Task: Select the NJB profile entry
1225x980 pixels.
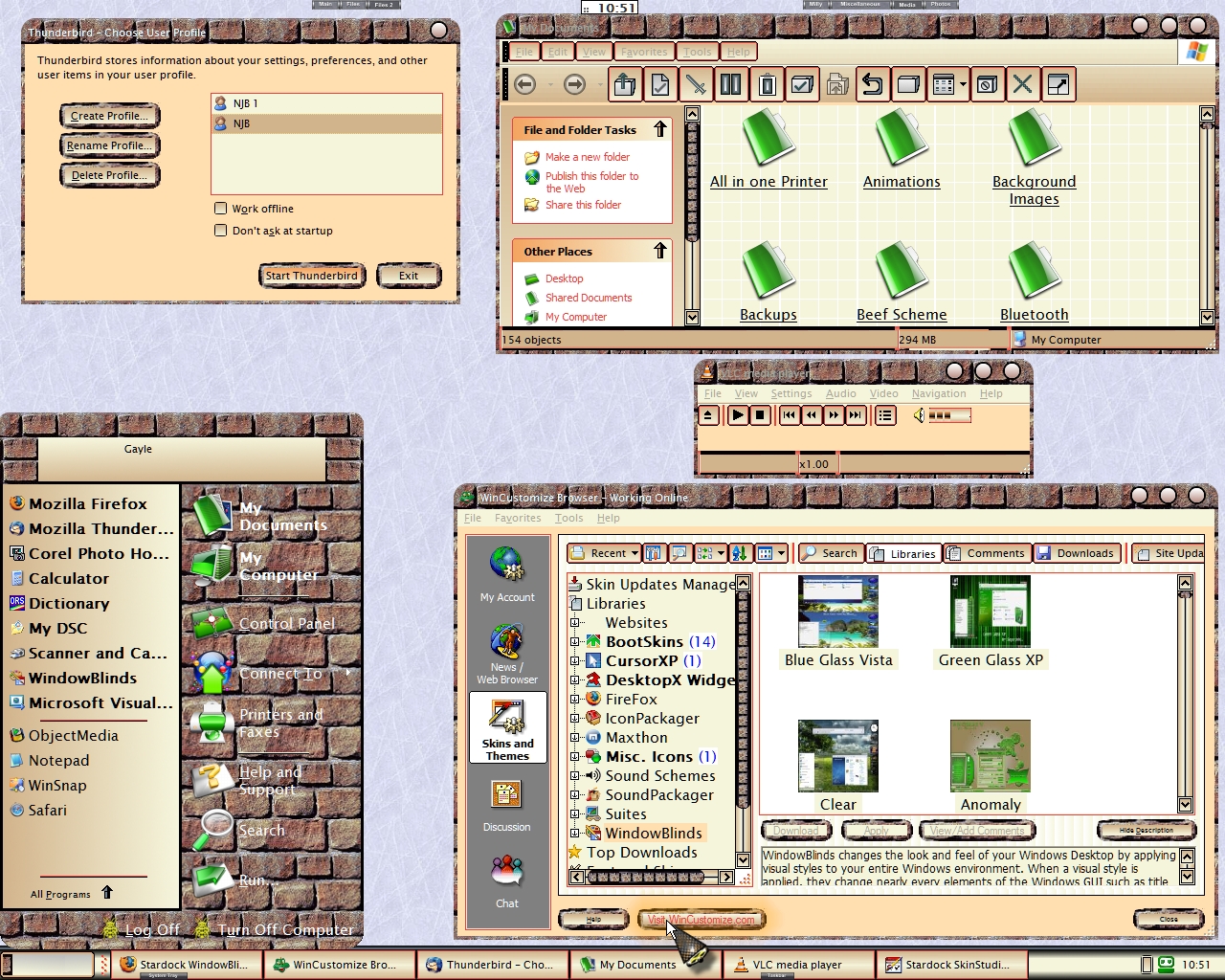Action: (326, 123)
